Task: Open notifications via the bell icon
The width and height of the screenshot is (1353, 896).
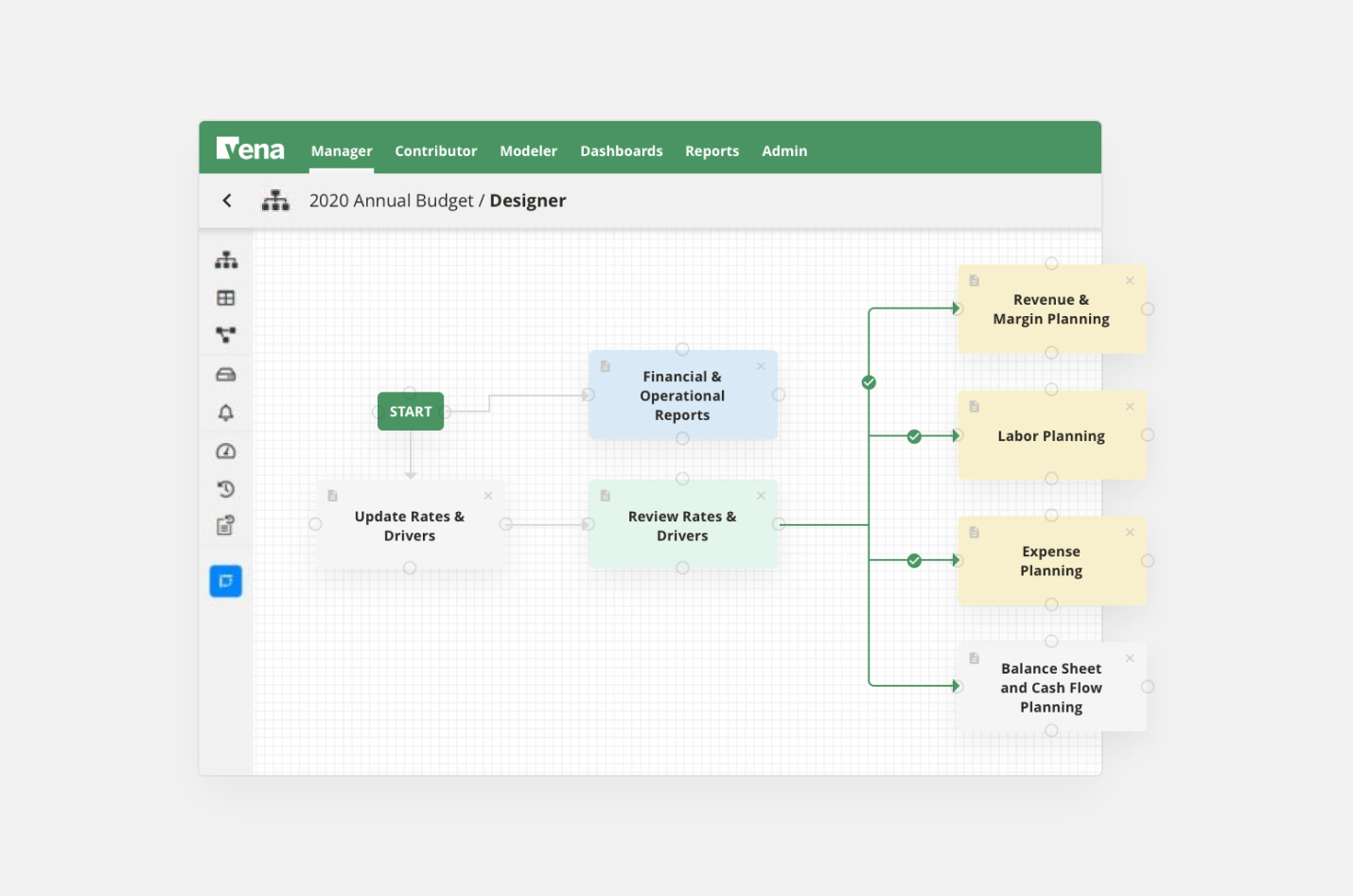Action: (x=225, y=413)
